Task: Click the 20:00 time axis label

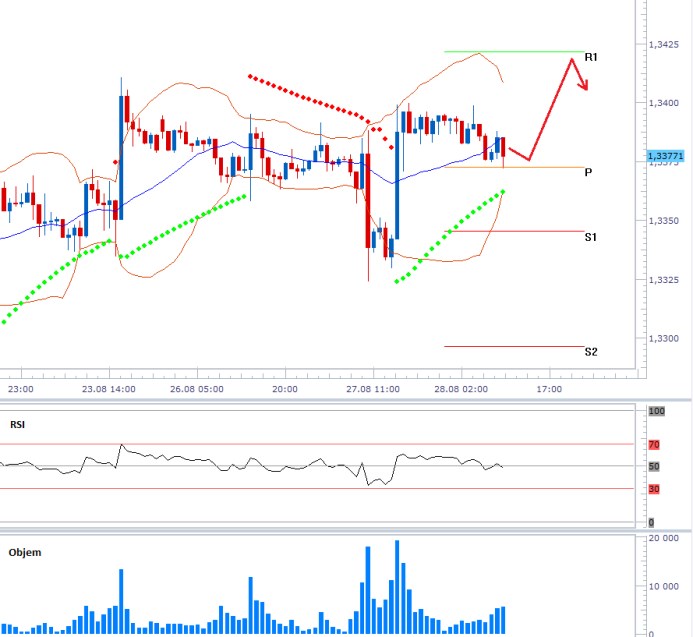Action: click(285, 389)
